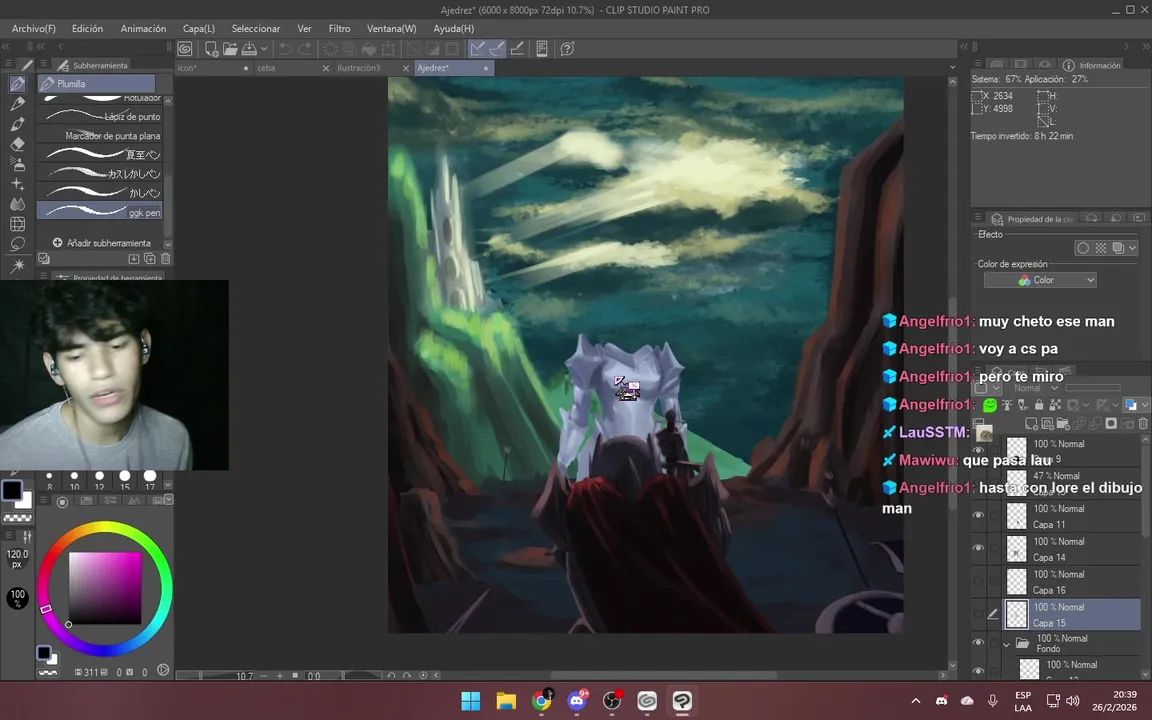Screen dimensions: 1152x720
Task: Choose the brush size 15 preset
Action: [125, 479]
